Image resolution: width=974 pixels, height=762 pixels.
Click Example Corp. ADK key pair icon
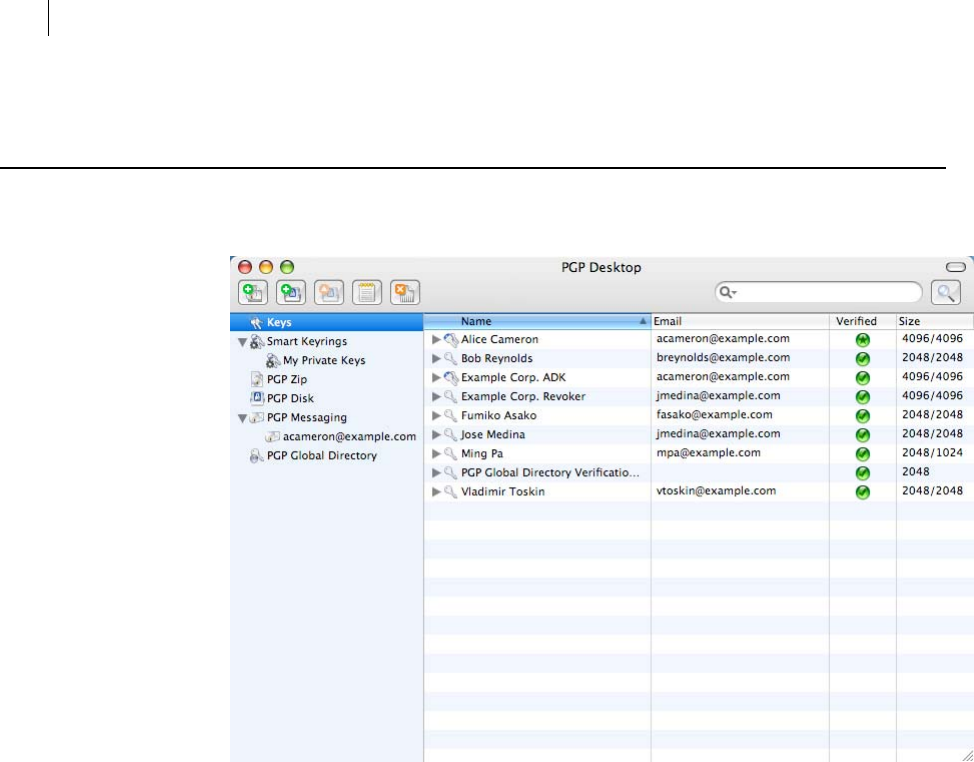click(x=451, y=378)
